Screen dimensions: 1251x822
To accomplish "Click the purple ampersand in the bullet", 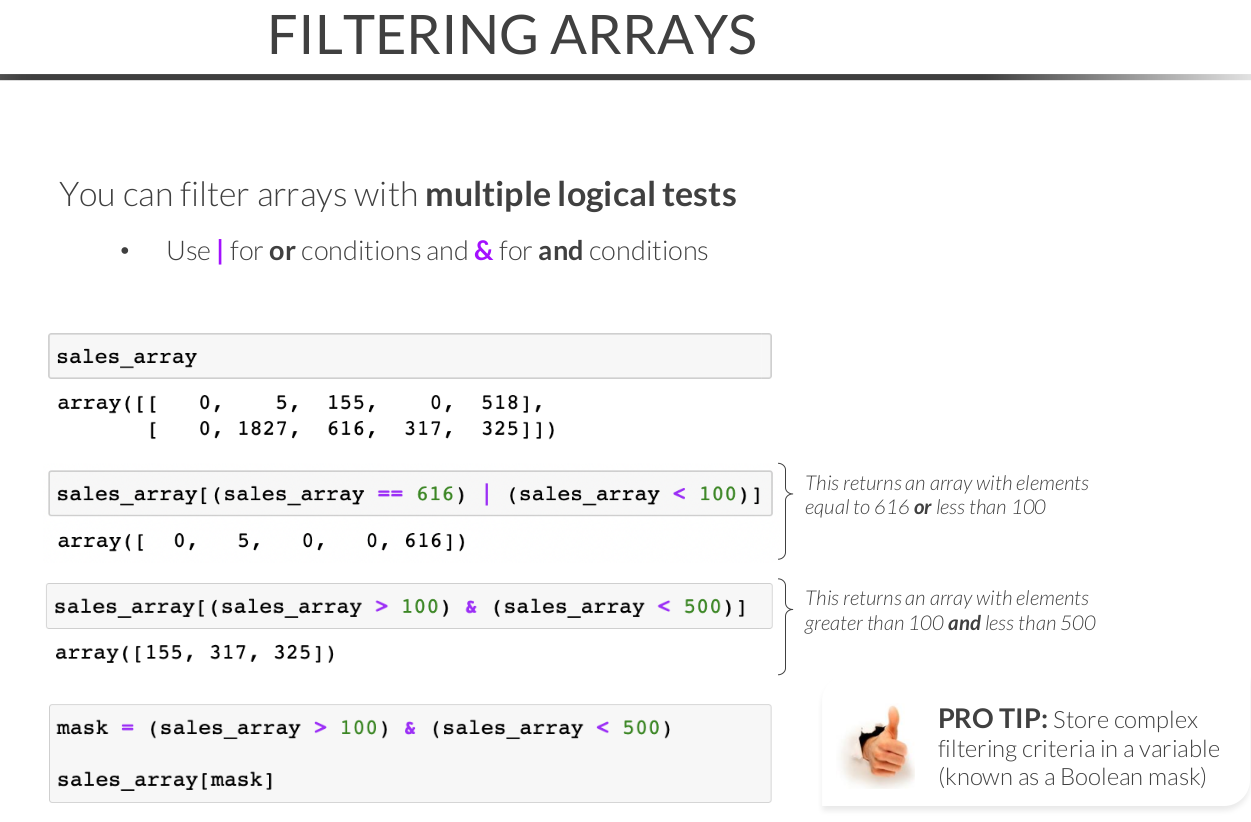I will coord(484,251).
